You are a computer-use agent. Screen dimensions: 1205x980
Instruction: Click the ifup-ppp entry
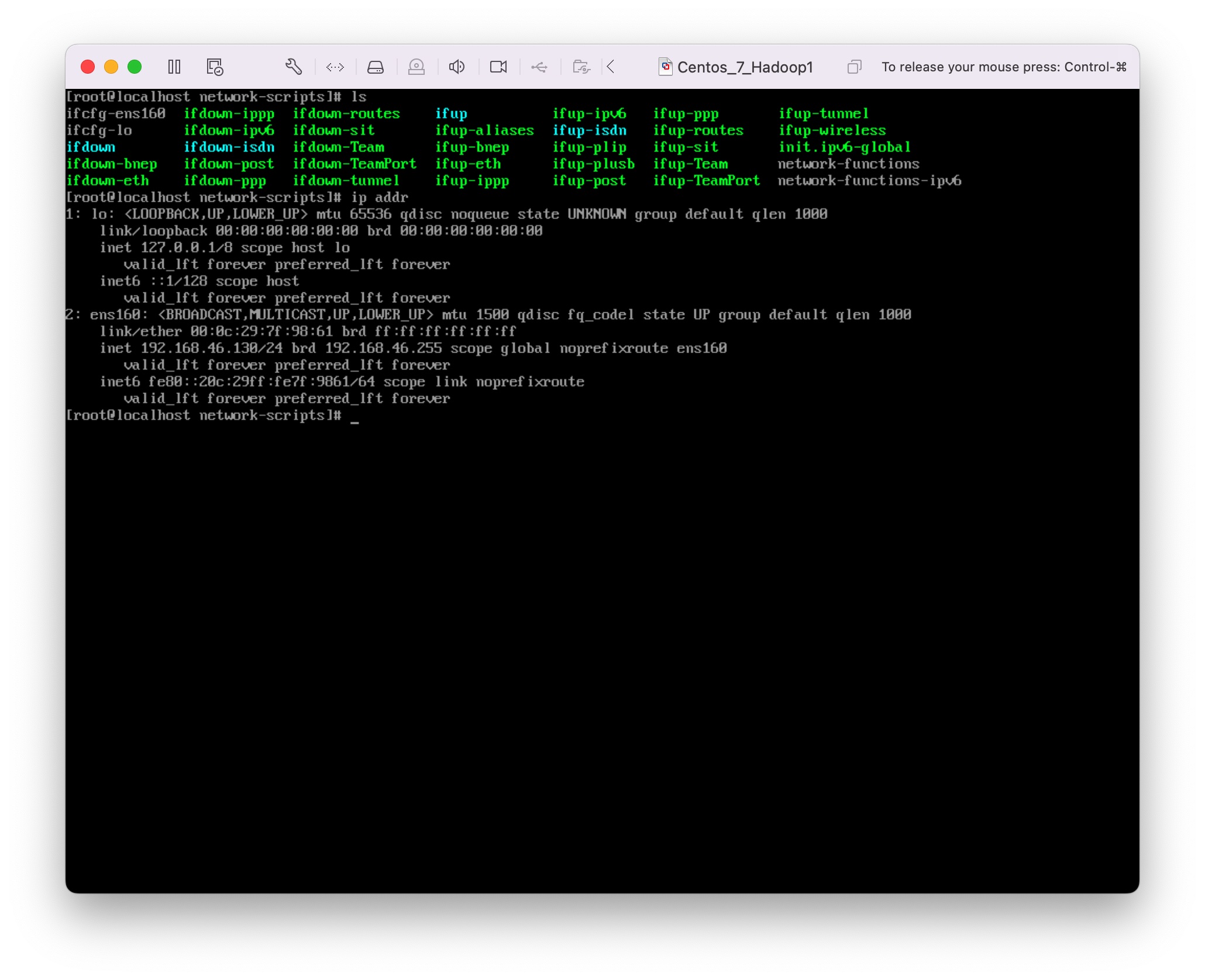point(686,113)
